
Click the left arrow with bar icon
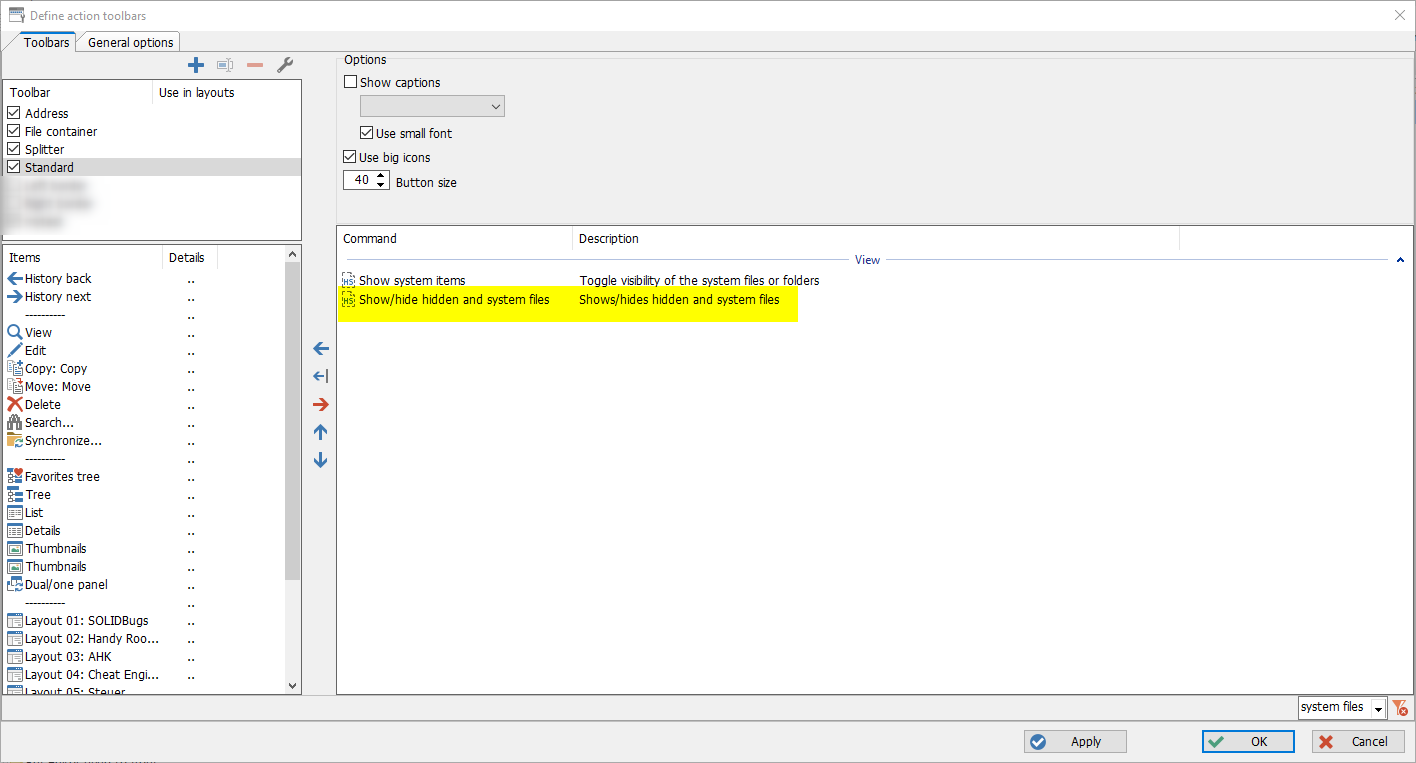tap(321, 376)
